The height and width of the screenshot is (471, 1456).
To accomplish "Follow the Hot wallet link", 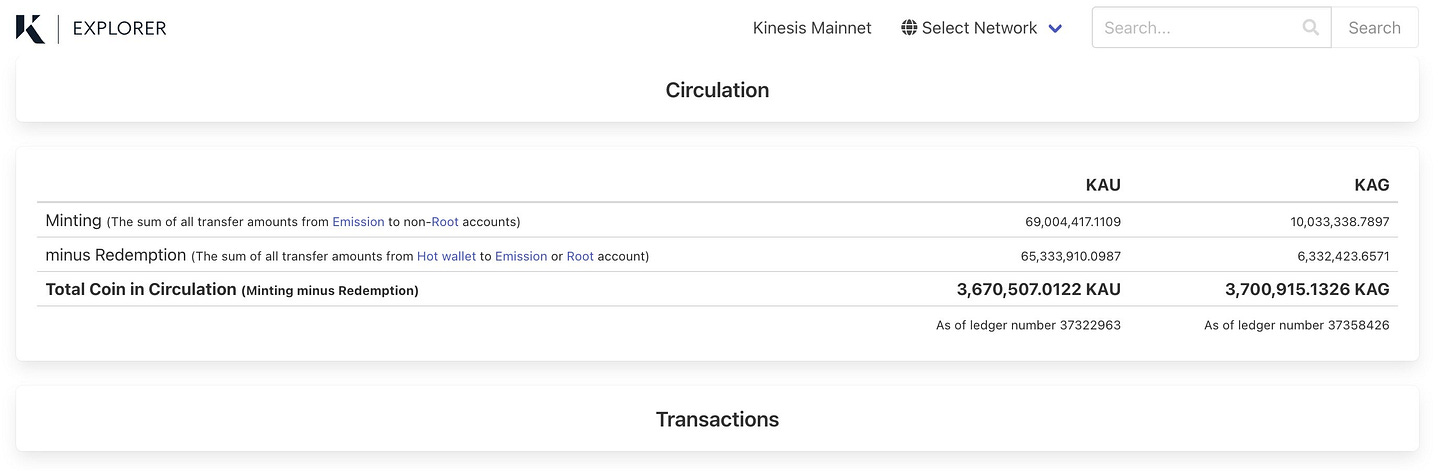I will click(x=446, y=257).
